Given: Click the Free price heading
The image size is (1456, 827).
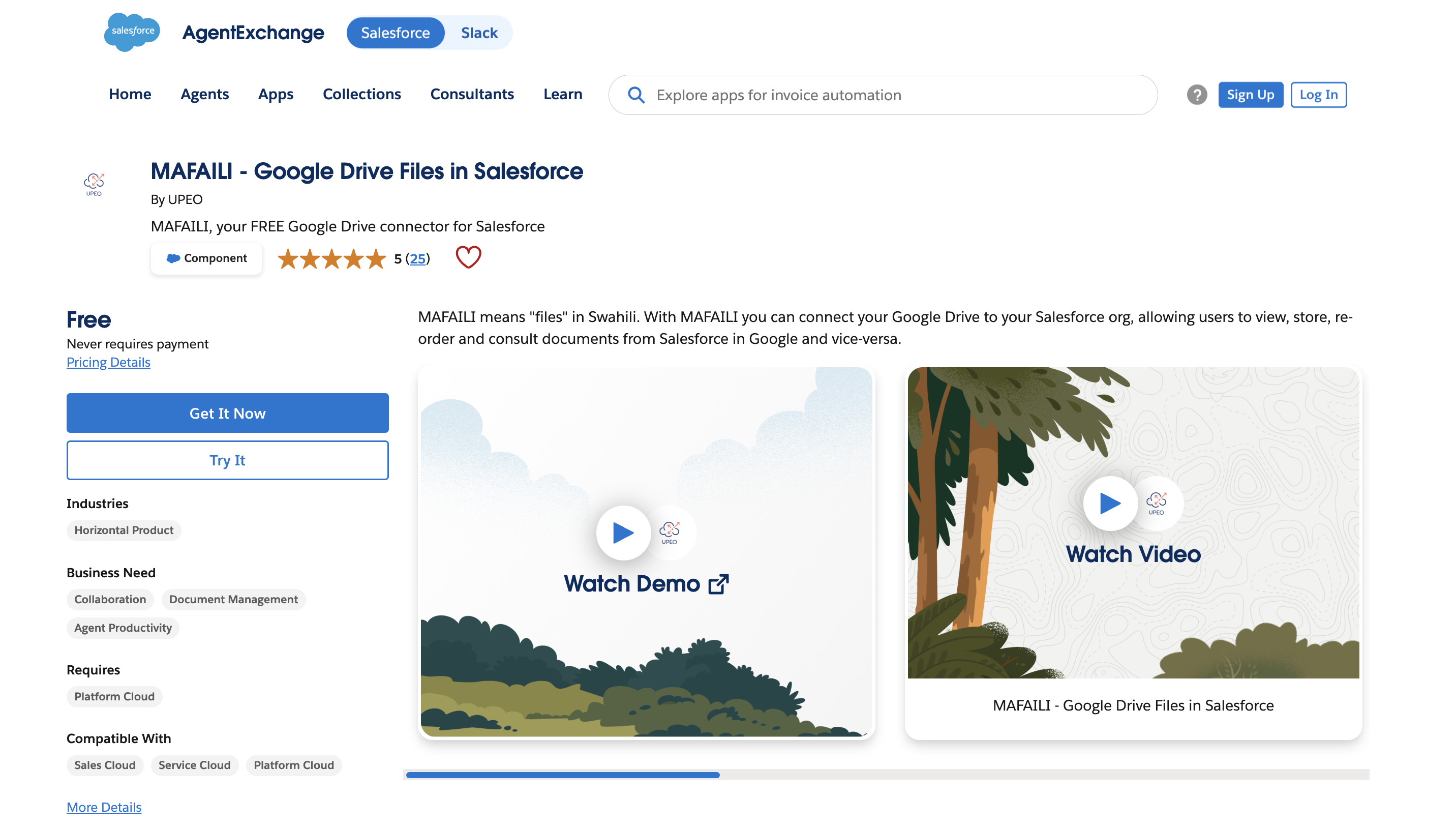Looking at the screenshot, I should [x=88, y=320].
